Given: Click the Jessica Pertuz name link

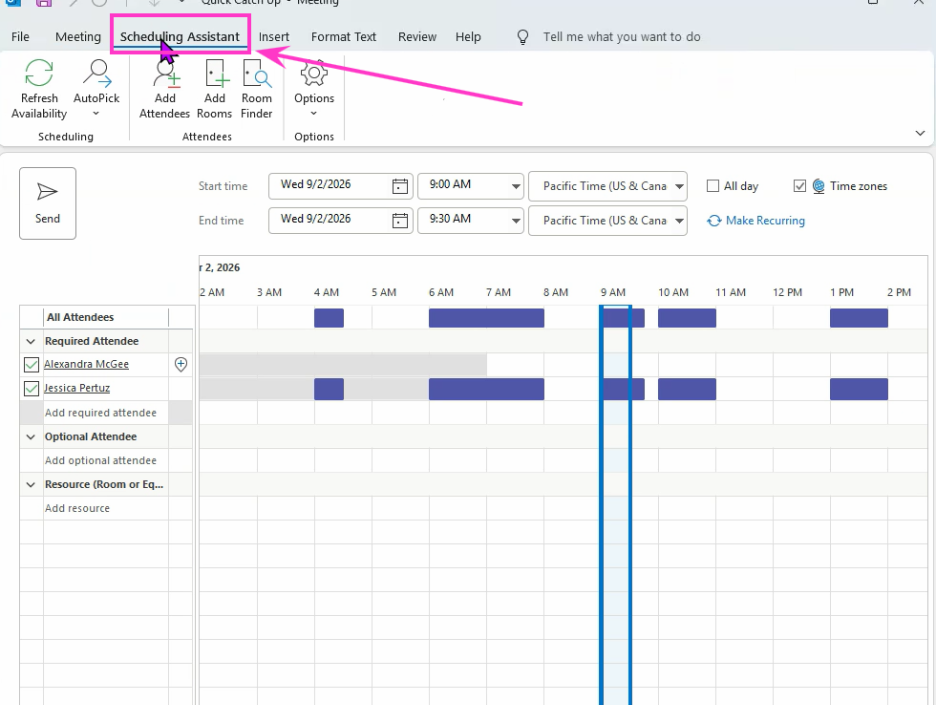Looking at the screenshot, I should pos(77,388).
